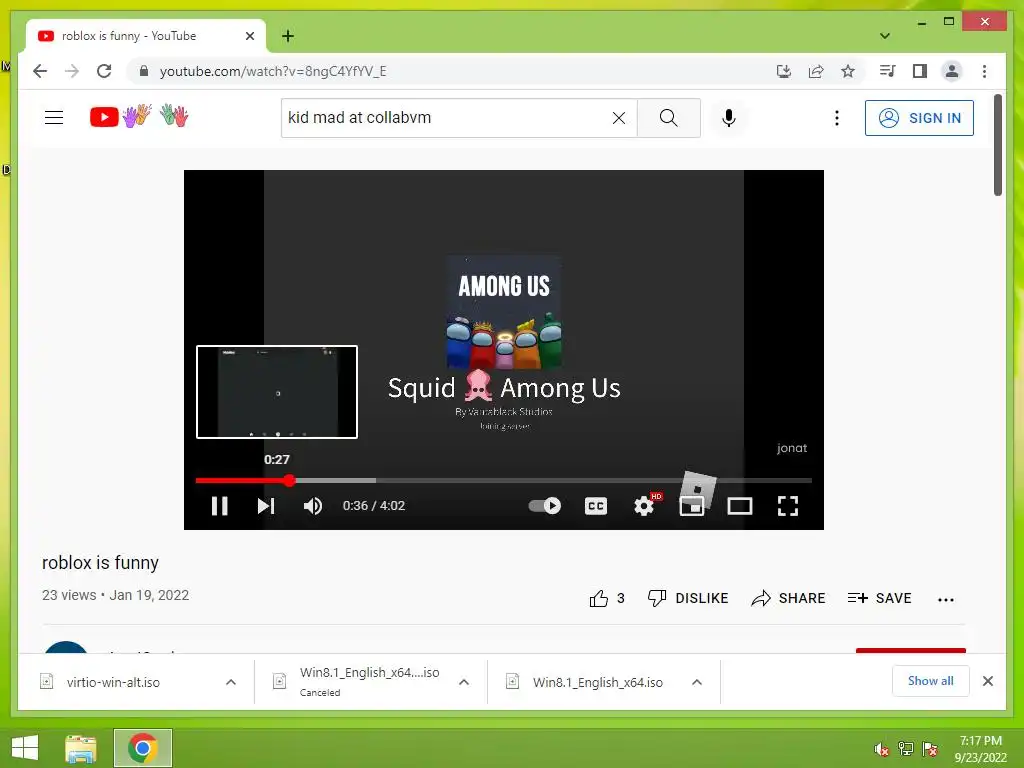The width and height of the screenshot is (1024, 768).
Task: Close the downloads bar
Action: 987,681
